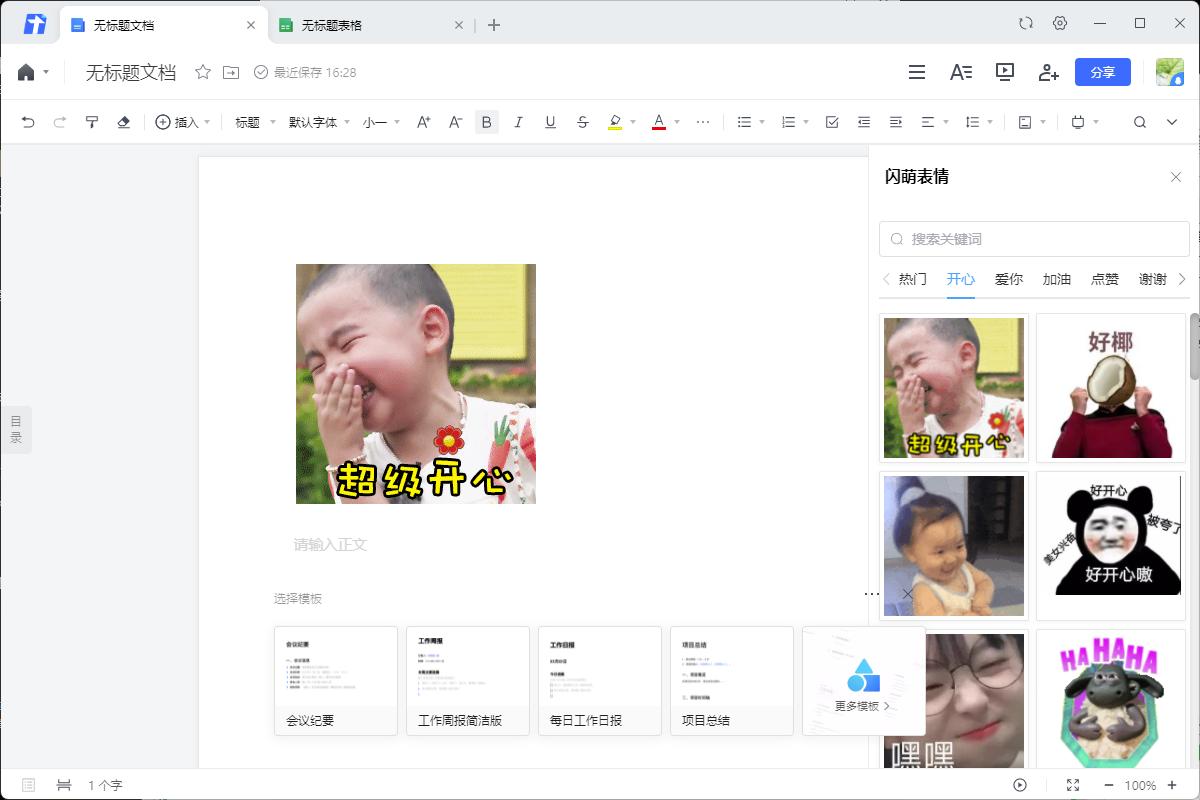Click the 分享 share button
This screenshot has width=1200, height=800.
click(1103, 72)
